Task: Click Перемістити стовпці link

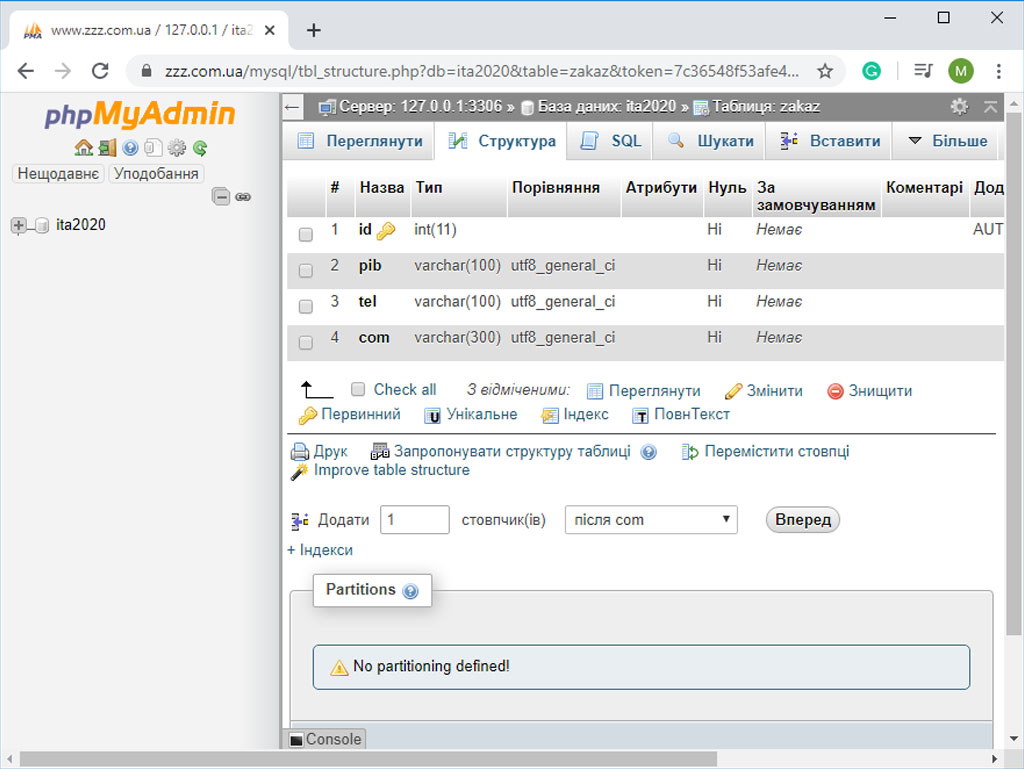Action: click(x=765, y=452)
